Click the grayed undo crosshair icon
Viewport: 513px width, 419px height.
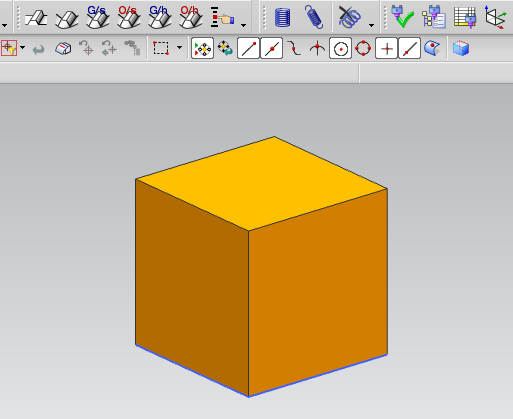[x=86, y=48]
